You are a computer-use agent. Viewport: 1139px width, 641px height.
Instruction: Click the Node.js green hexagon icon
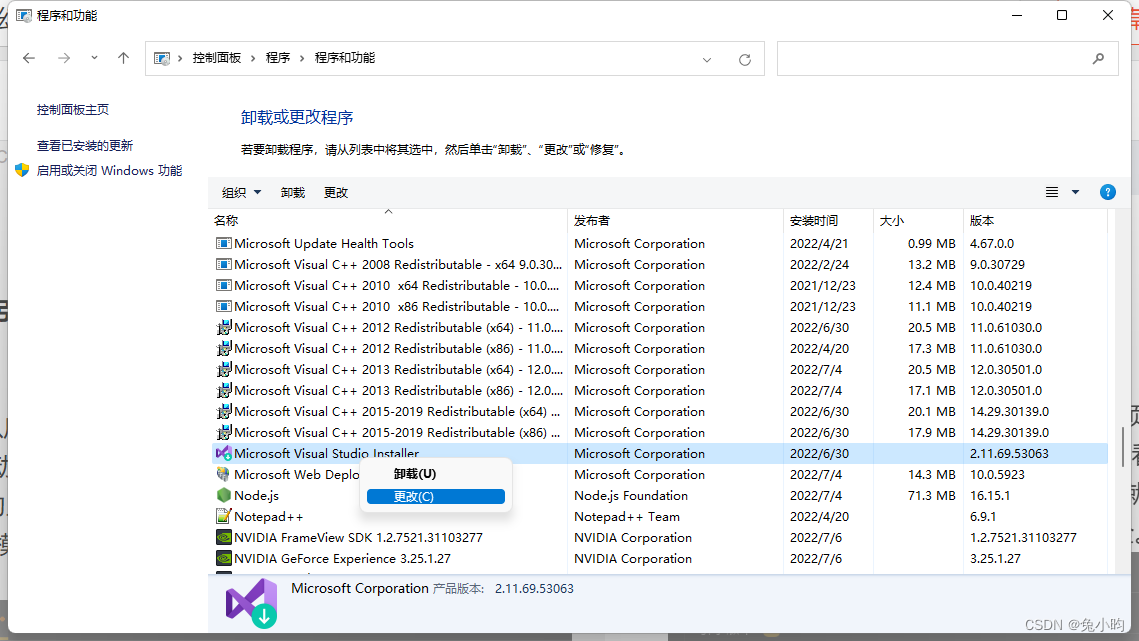pos(224,496)
